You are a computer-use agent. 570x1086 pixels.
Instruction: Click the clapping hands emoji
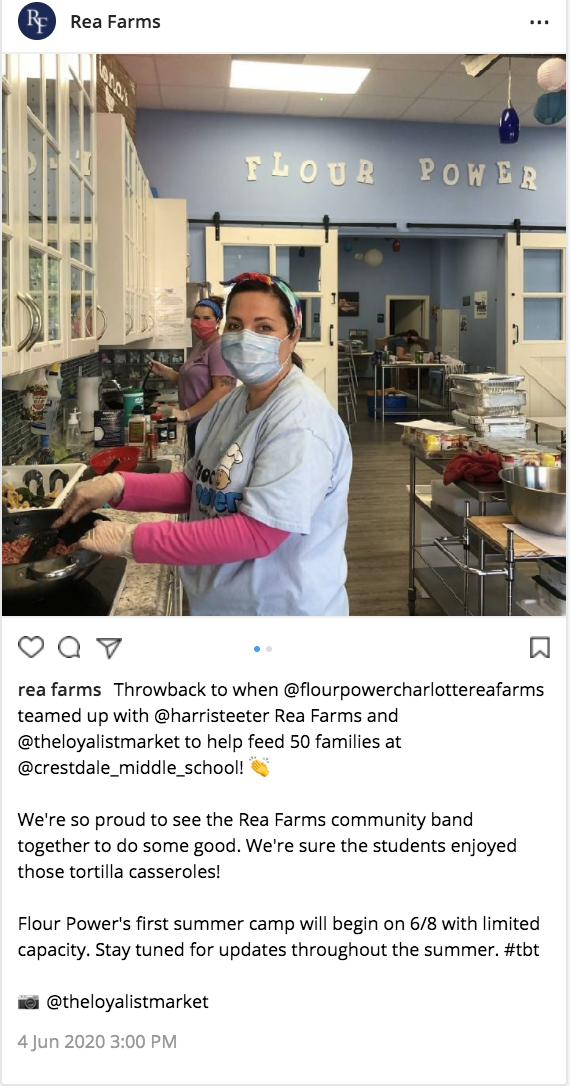259,767
